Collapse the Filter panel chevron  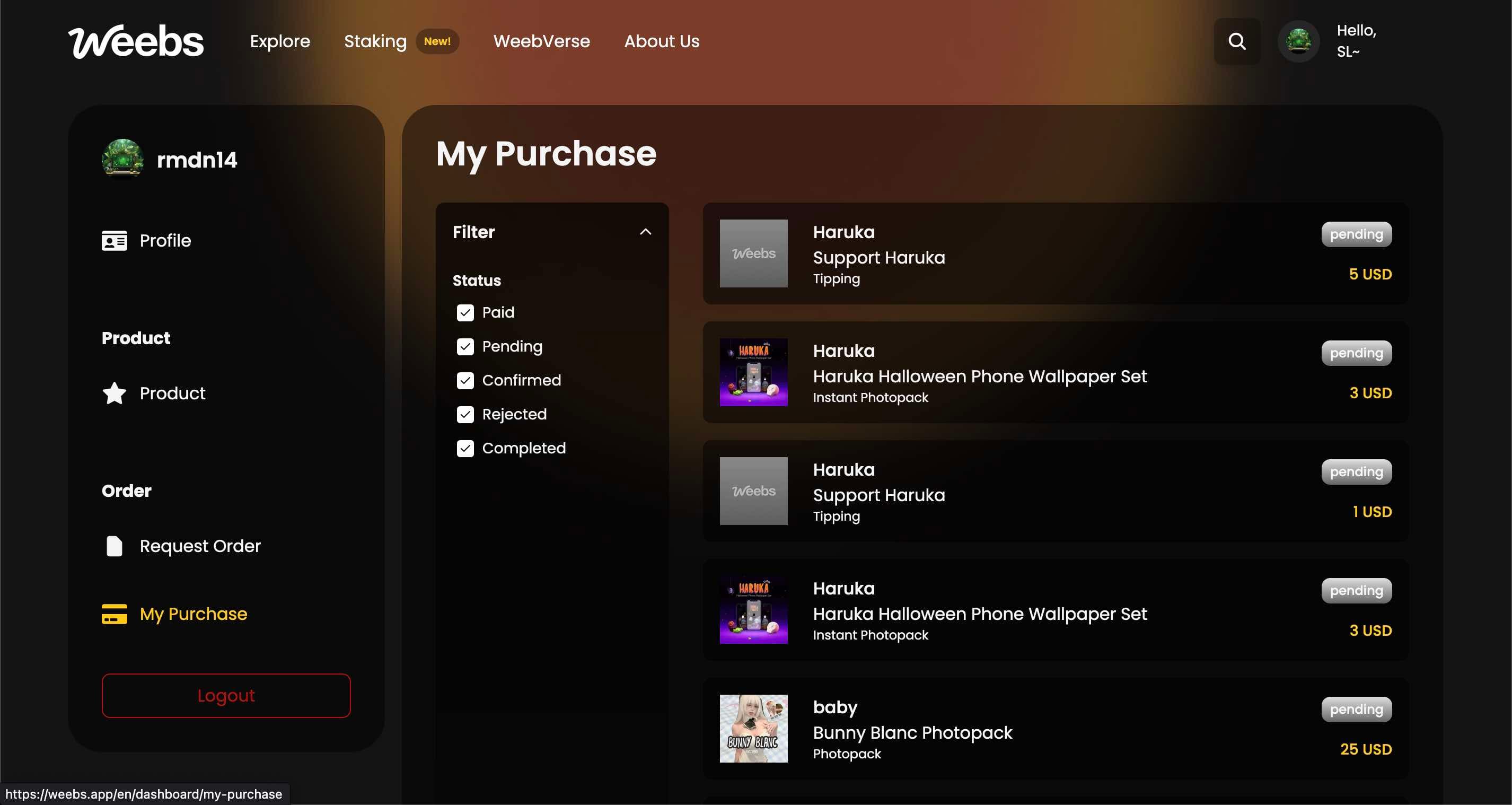(645, 232)
